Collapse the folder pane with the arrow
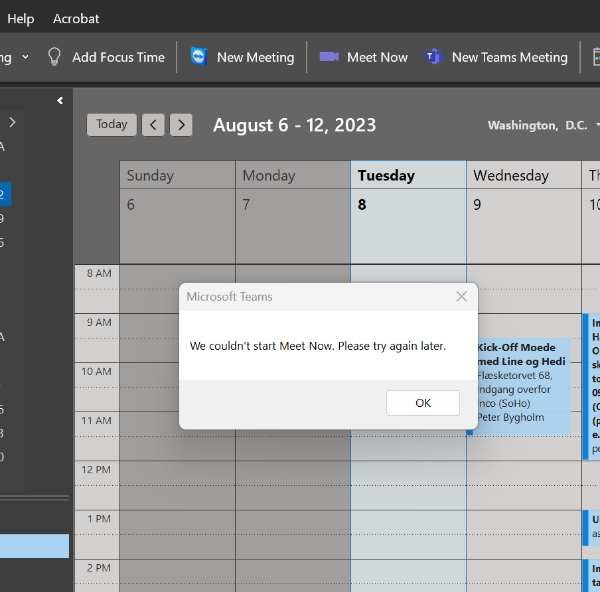 click(x=60, y=101)
